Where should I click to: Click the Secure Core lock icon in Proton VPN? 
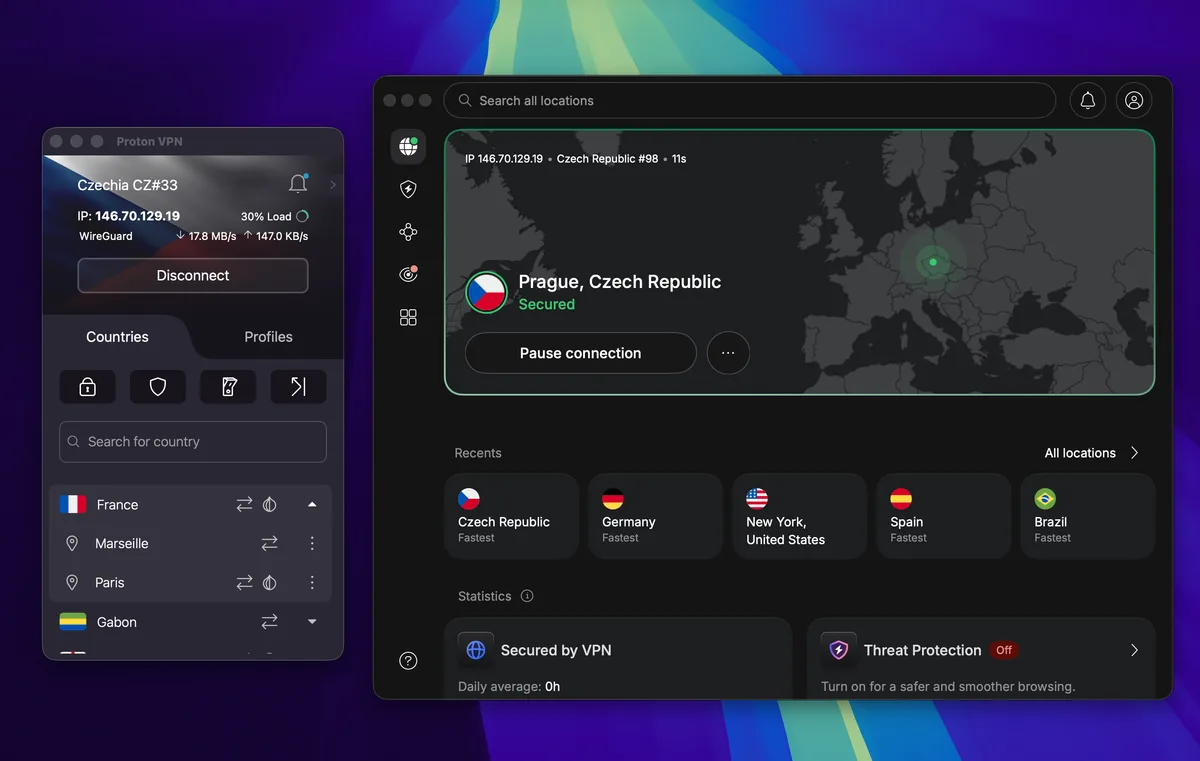click(x=87, y=387)
